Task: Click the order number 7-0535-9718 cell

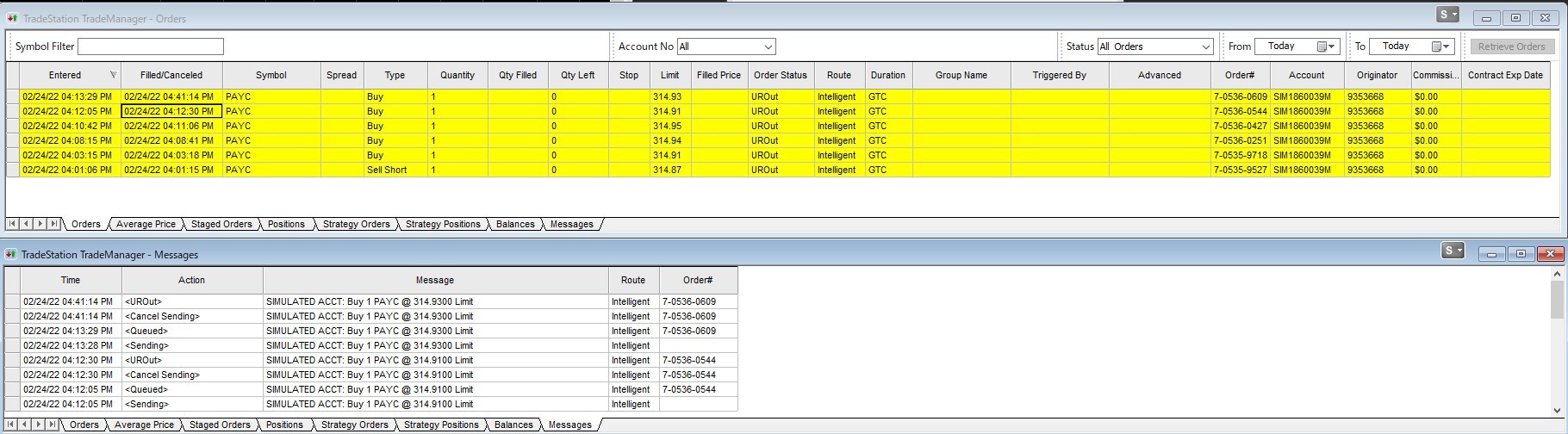Action: [x=1240, y=155]
